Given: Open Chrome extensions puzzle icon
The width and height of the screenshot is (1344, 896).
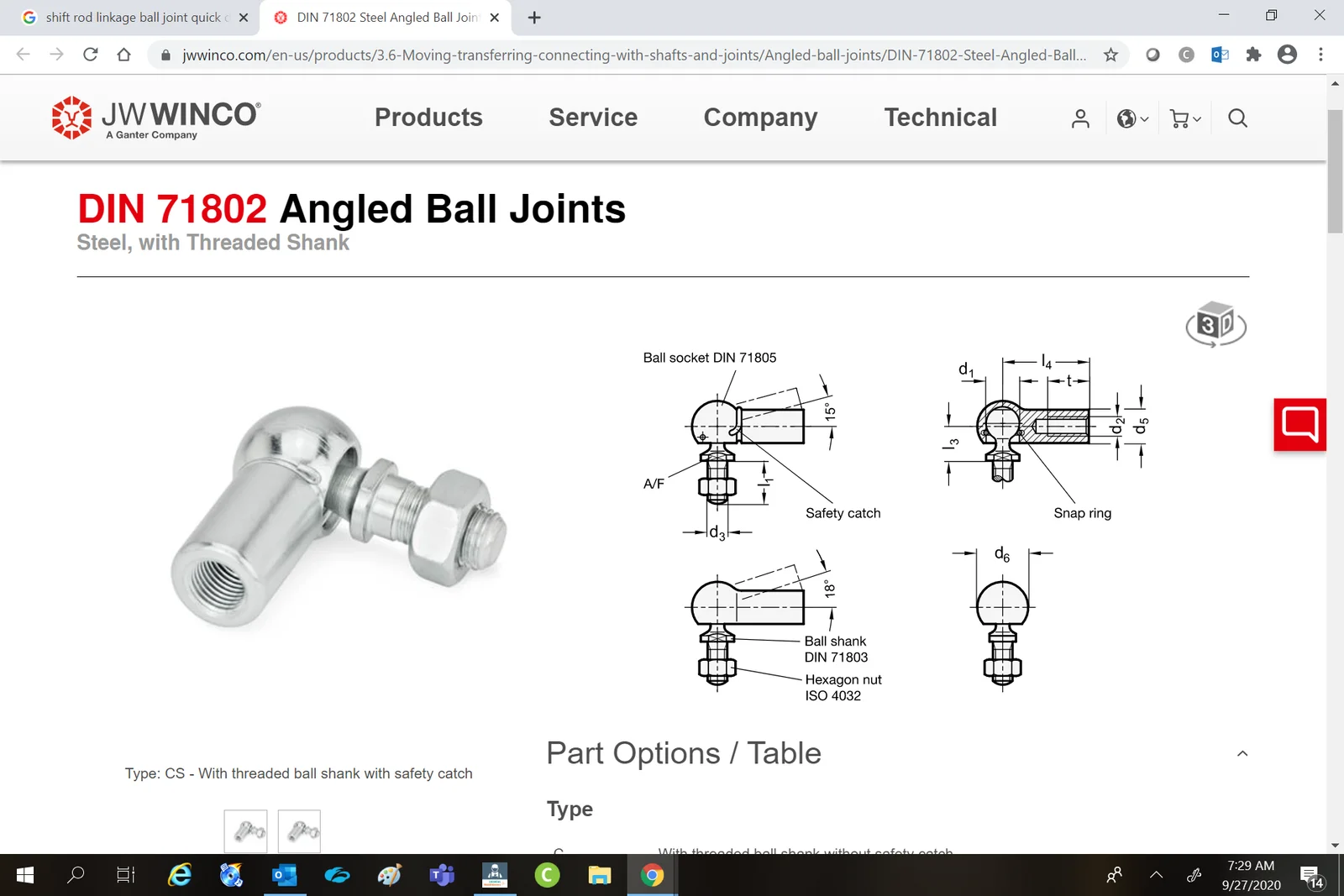Looking at the screenshot, I should click(1253, 55).
